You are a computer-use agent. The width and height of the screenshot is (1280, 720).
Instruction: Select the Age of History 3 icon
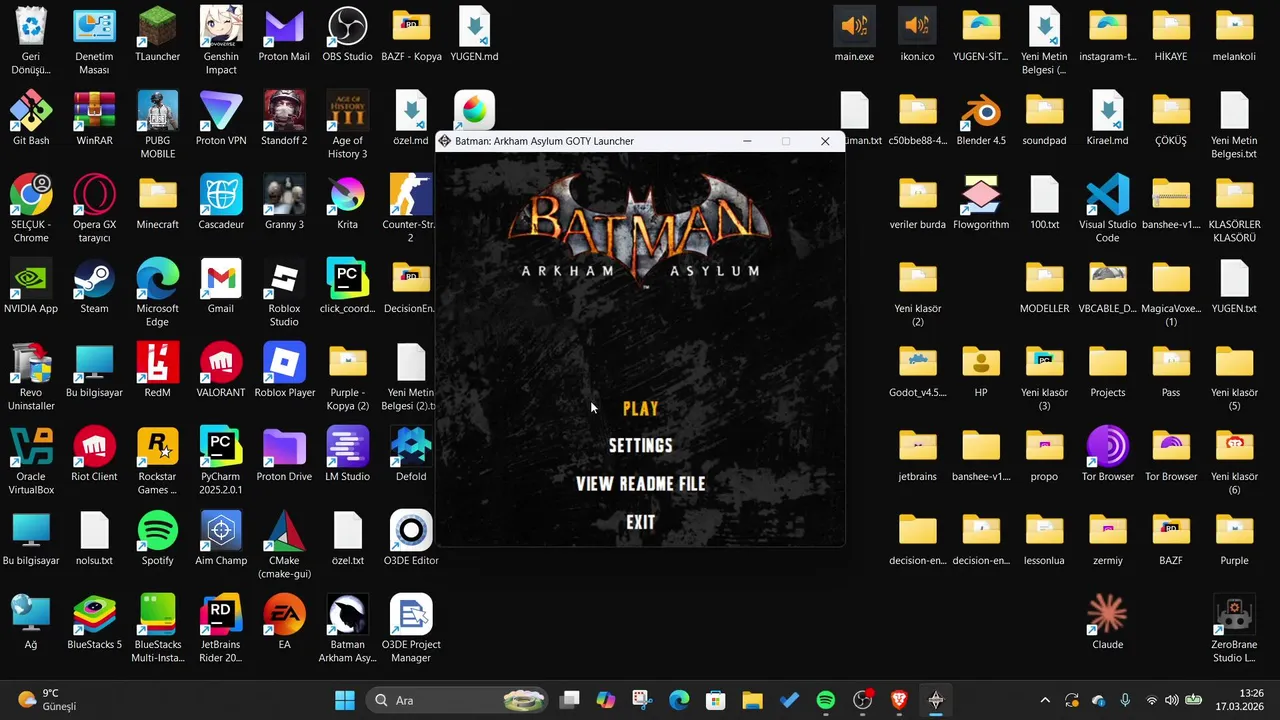(347, 124)
